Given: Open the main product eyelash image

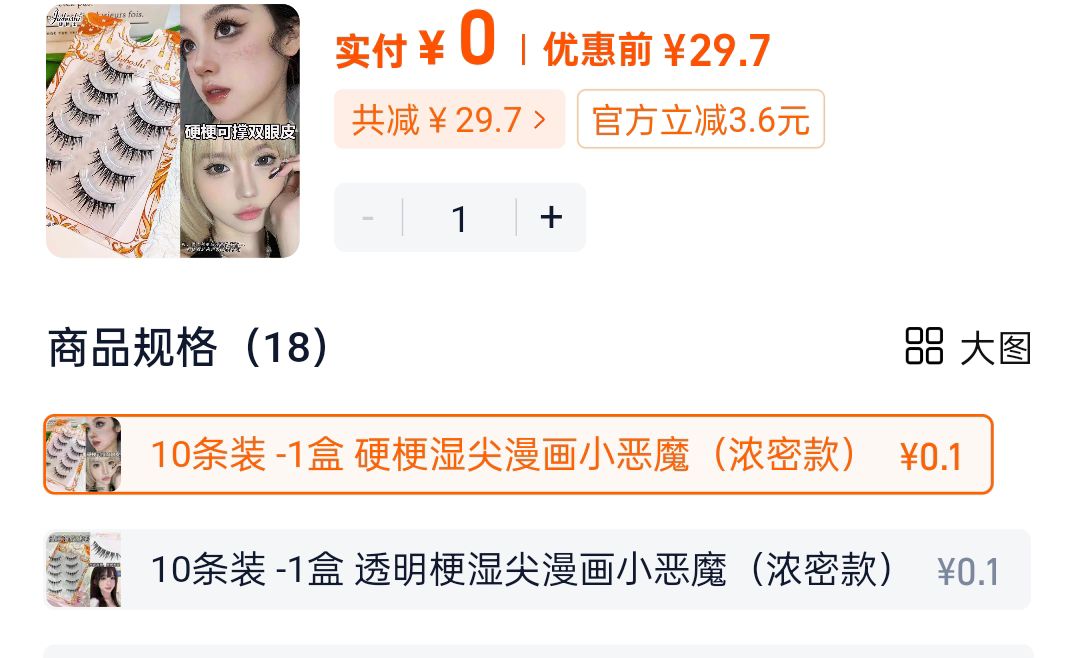Looking at the screenshot, I should click(173, 131).
